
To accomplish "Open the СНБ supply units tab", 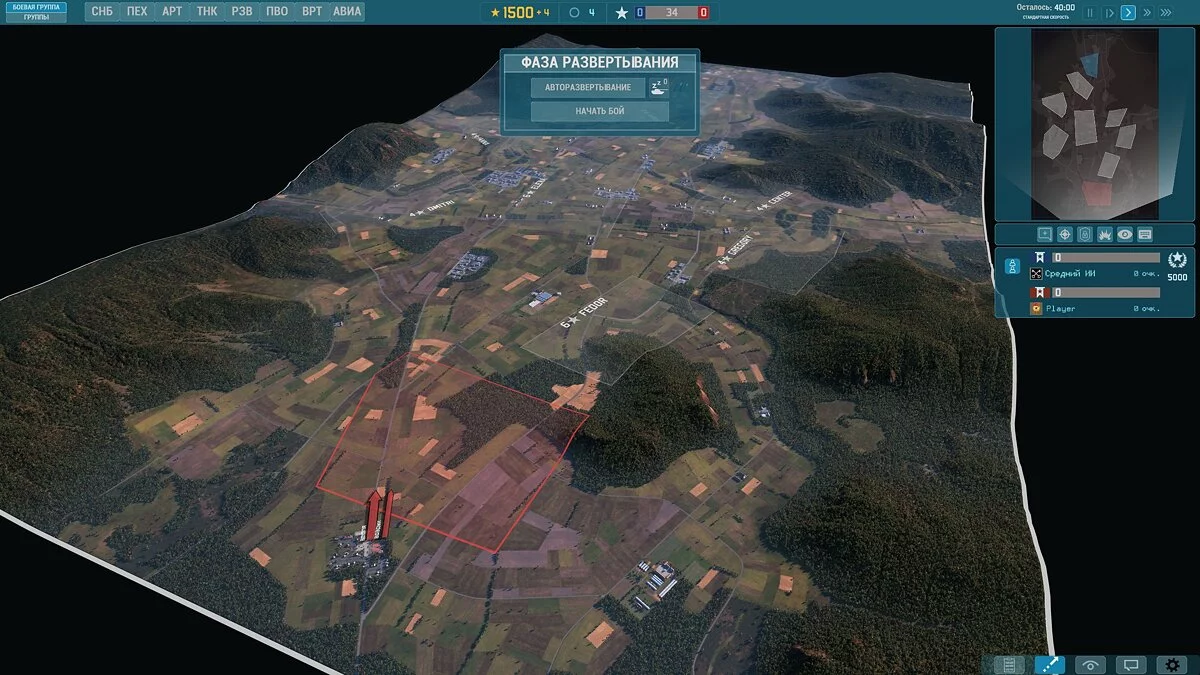I will (x=102, y=12).
